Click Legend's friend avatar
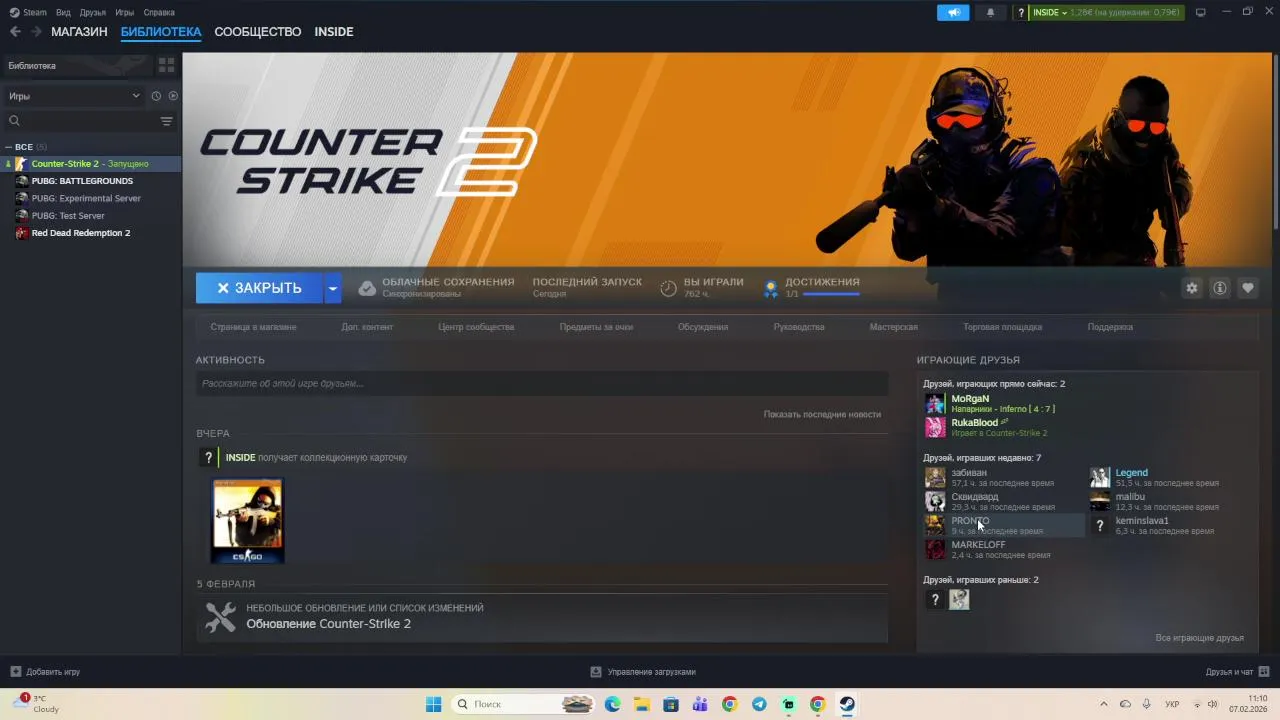The image size is (1280, 720). click(1100, 477)
